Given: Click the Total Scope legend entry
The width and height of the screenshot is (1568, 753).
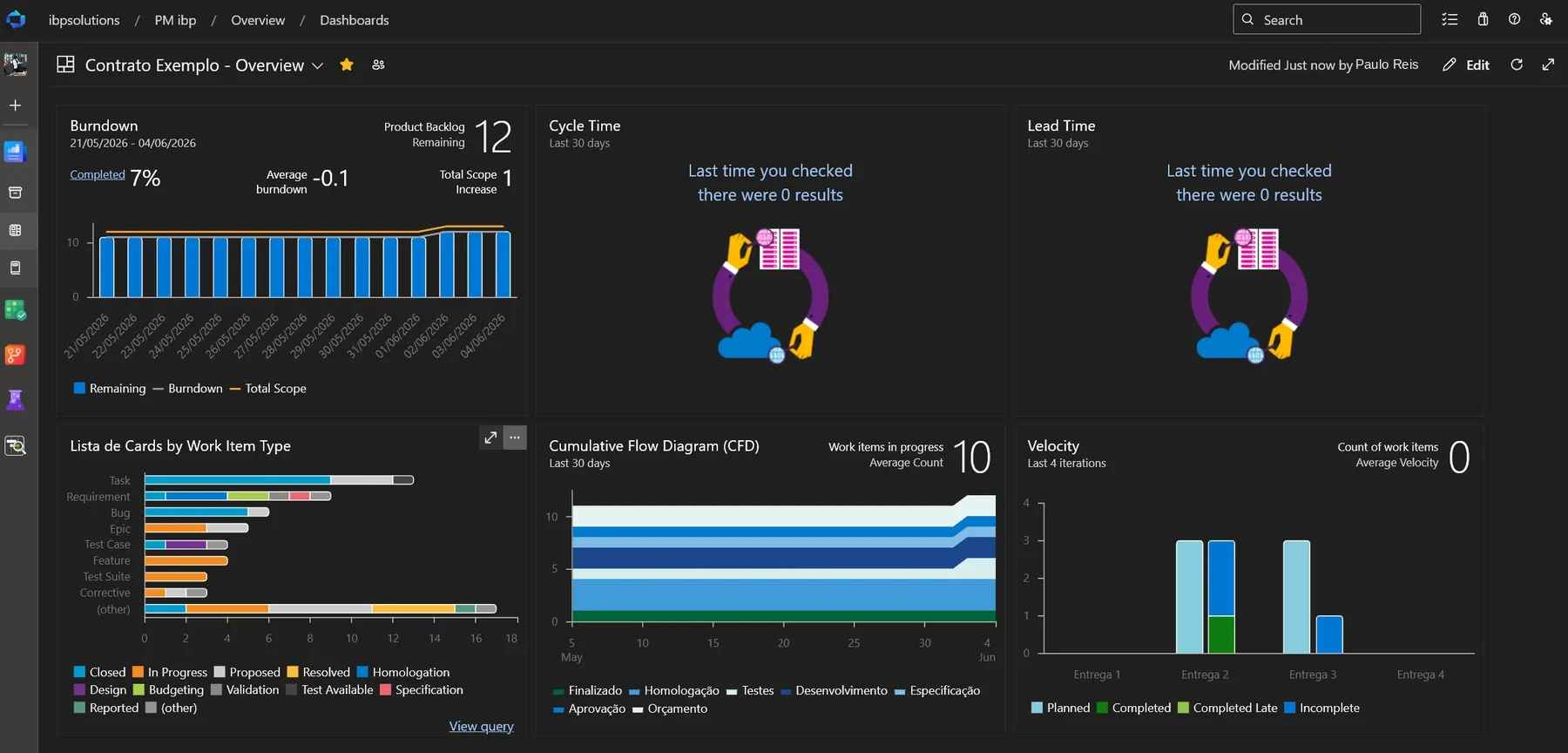Looking at the screenshot, I should (268, 388).
